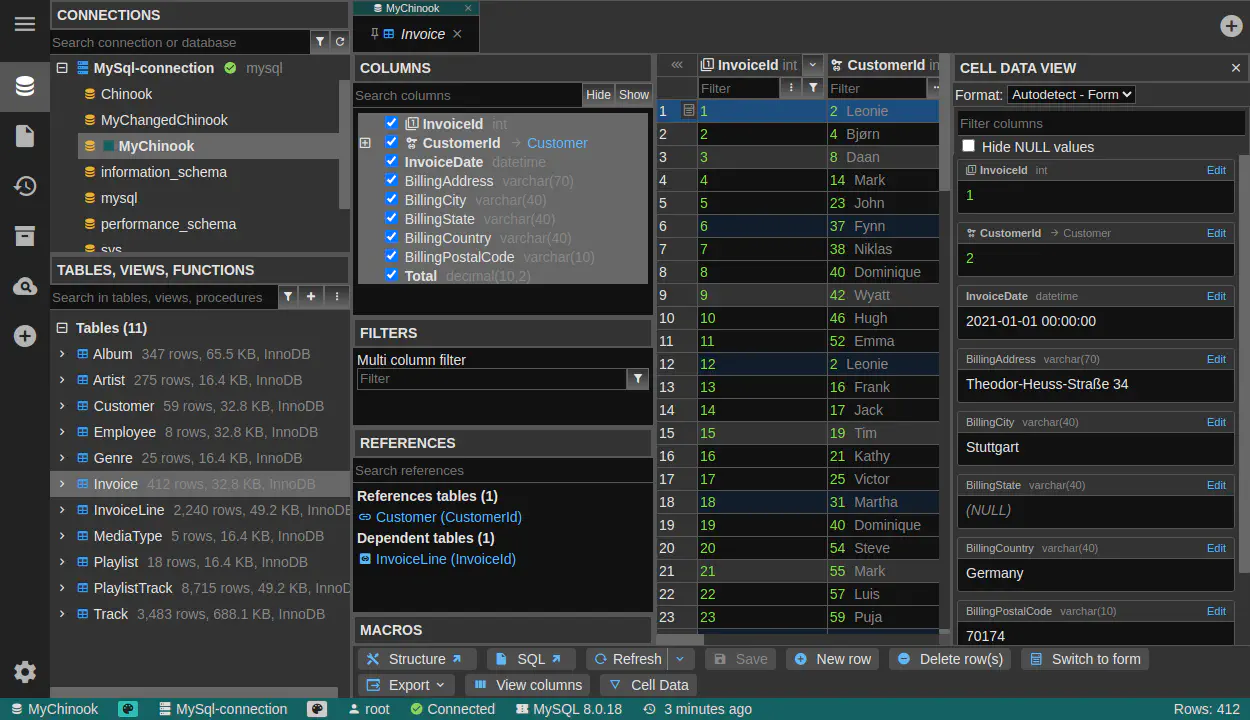This screenshot has height=720, width=1250.
Task: Open the hamburger menu icon
Action: [x=25, y=24]
